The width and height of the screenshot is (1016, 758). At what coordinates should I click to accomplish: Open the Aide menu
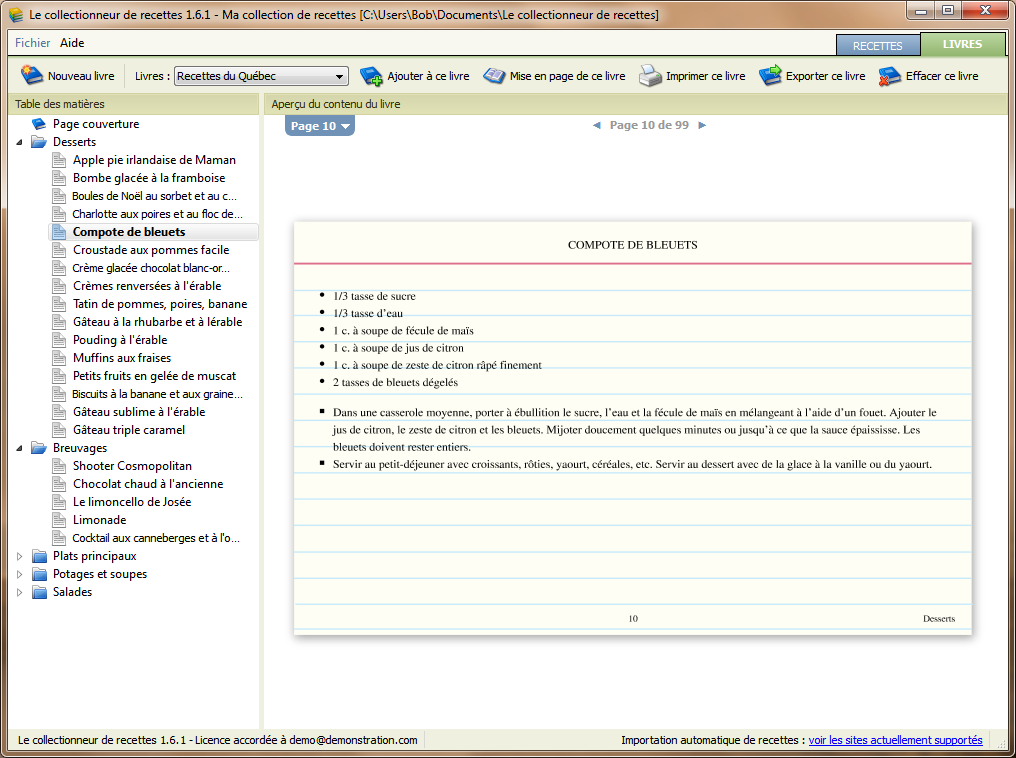click(72, 43)
